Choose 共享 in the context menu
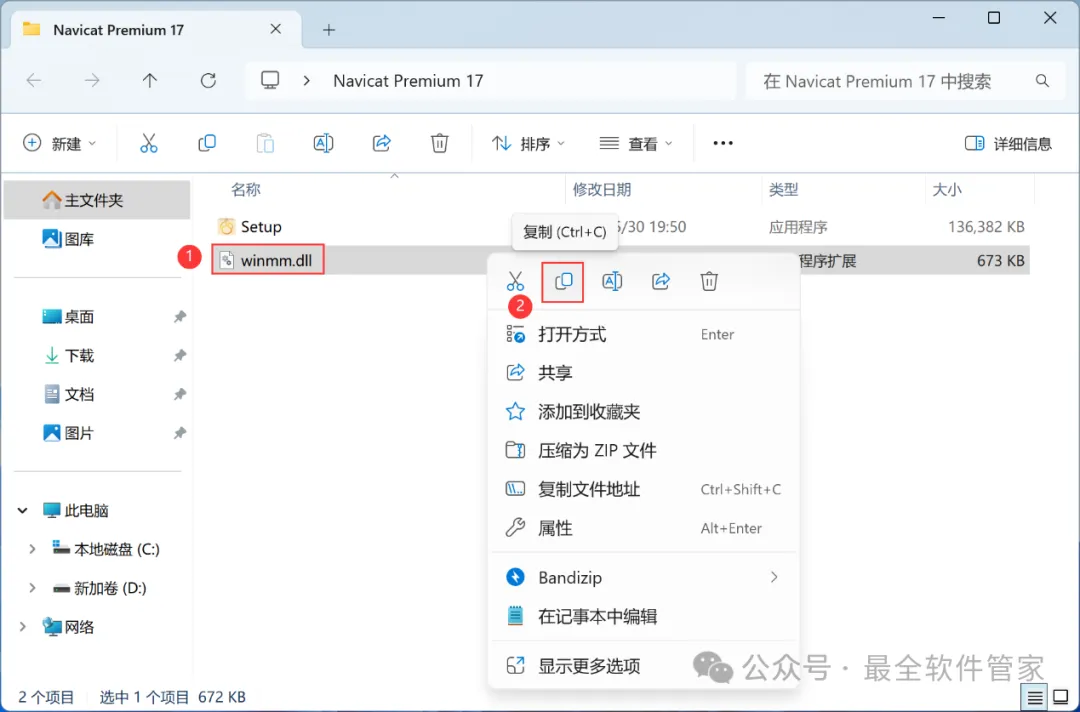Viewport: 1080px width, 712px height. tap(643, 373)
